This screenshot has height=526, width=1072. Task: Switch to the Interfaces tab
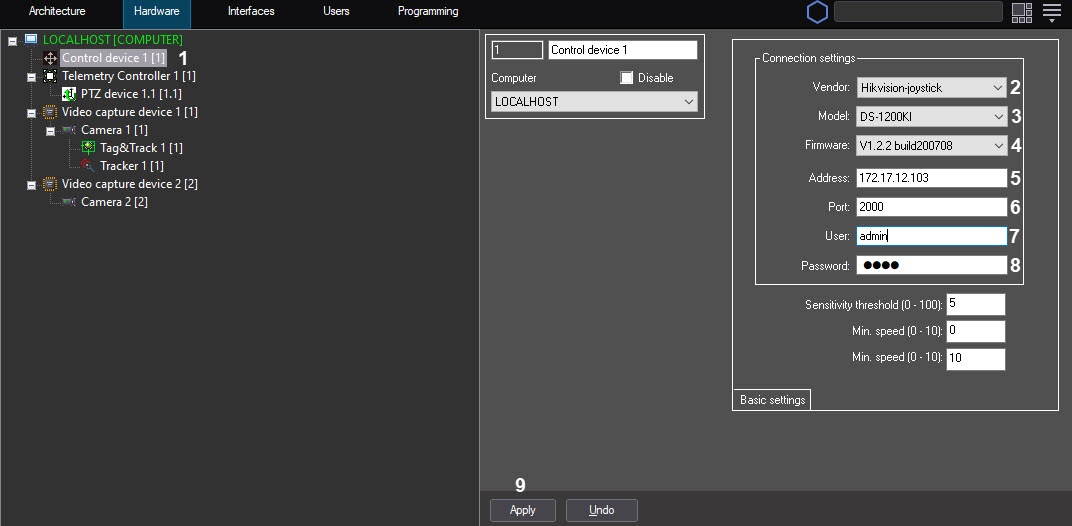click(251, 12)
